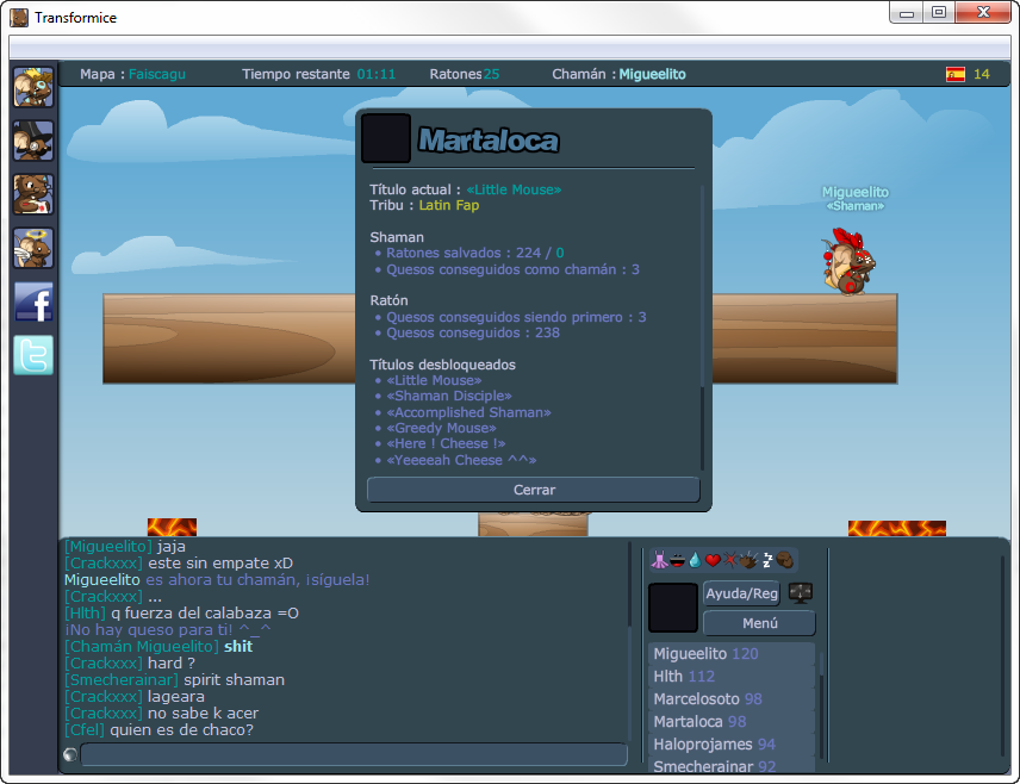Viewport: 1020px width, 784px height.
Task: Select «Yeeeeah Cheese ^^» unlocked title
Action: point(461,460)
